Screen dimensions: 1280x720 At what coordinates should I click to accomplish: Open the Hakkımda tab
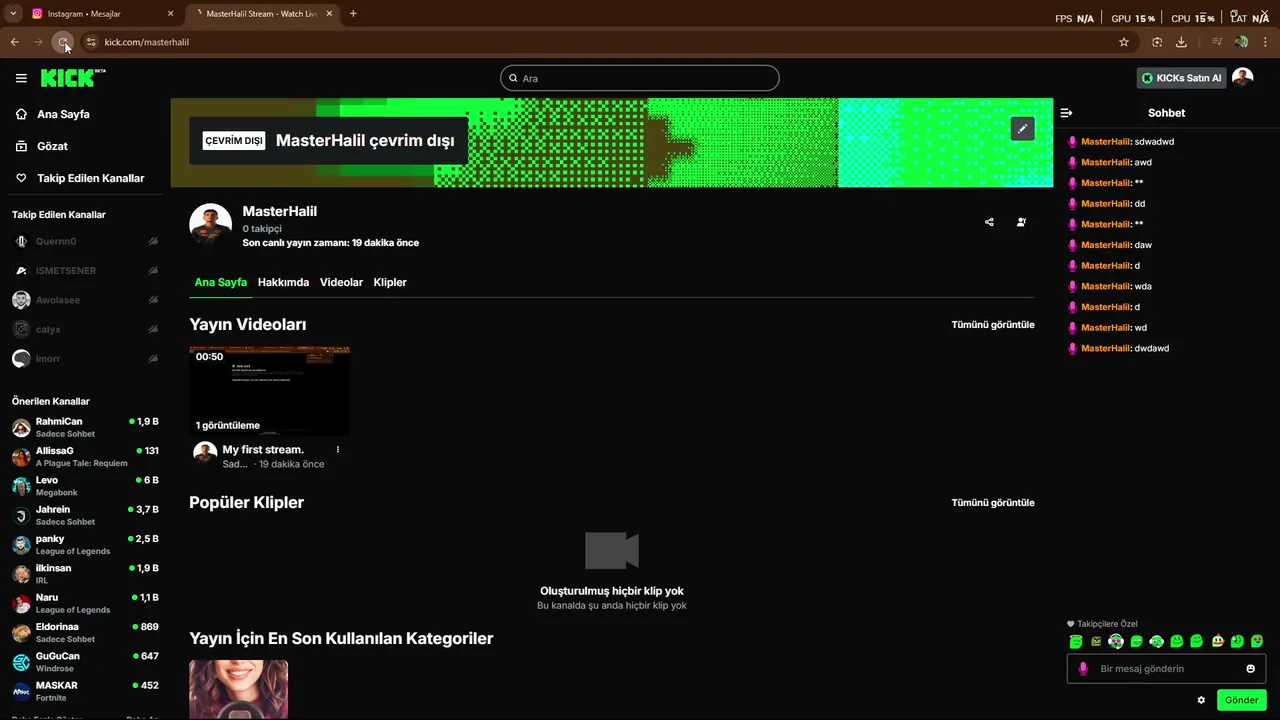(x=283, y=282)
